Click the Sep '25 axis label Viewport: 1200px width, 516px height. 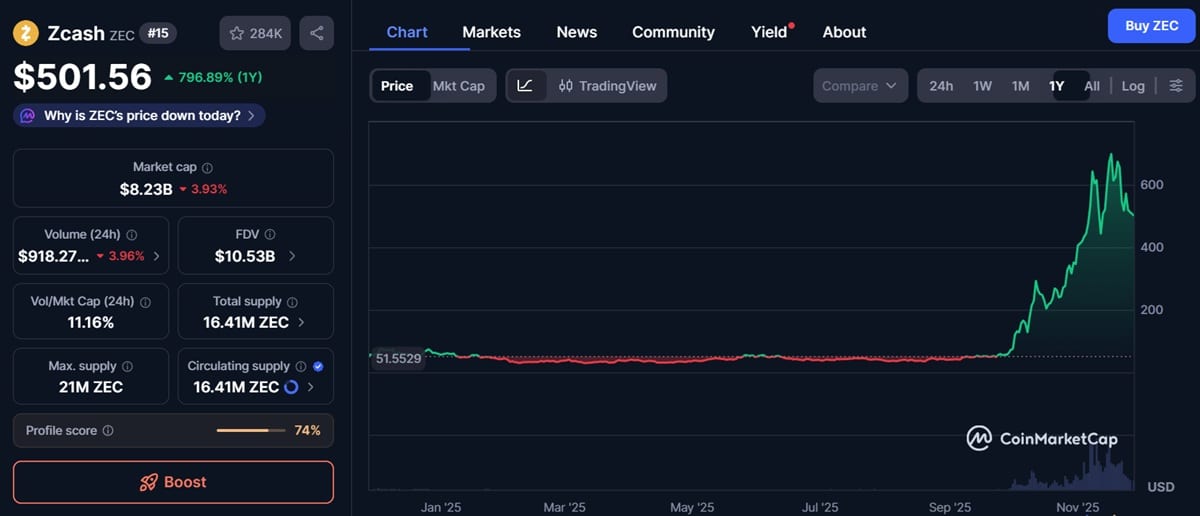(949, 508)
